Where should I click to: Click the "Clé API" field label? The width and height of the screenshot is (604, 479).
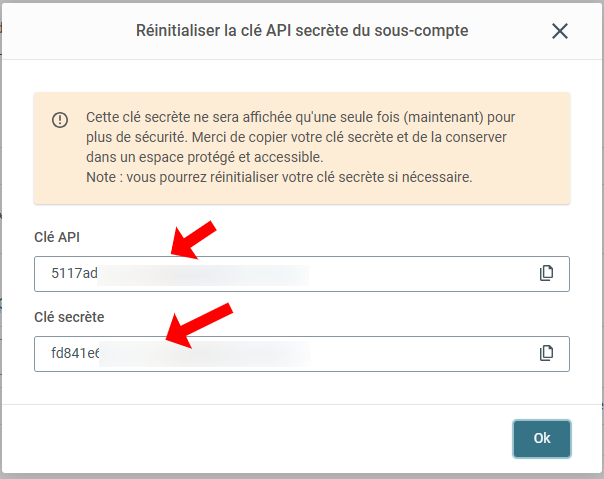[58, 236]
